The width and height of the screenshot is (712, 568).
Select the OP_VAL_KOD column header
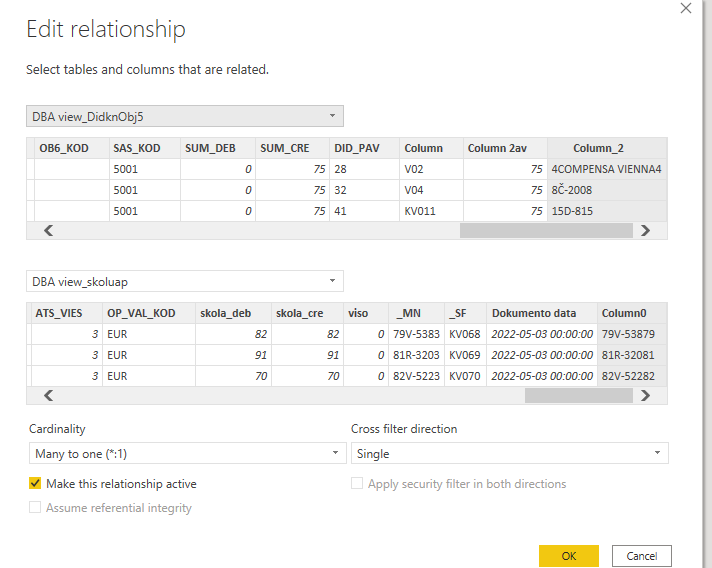click(149, 313)
